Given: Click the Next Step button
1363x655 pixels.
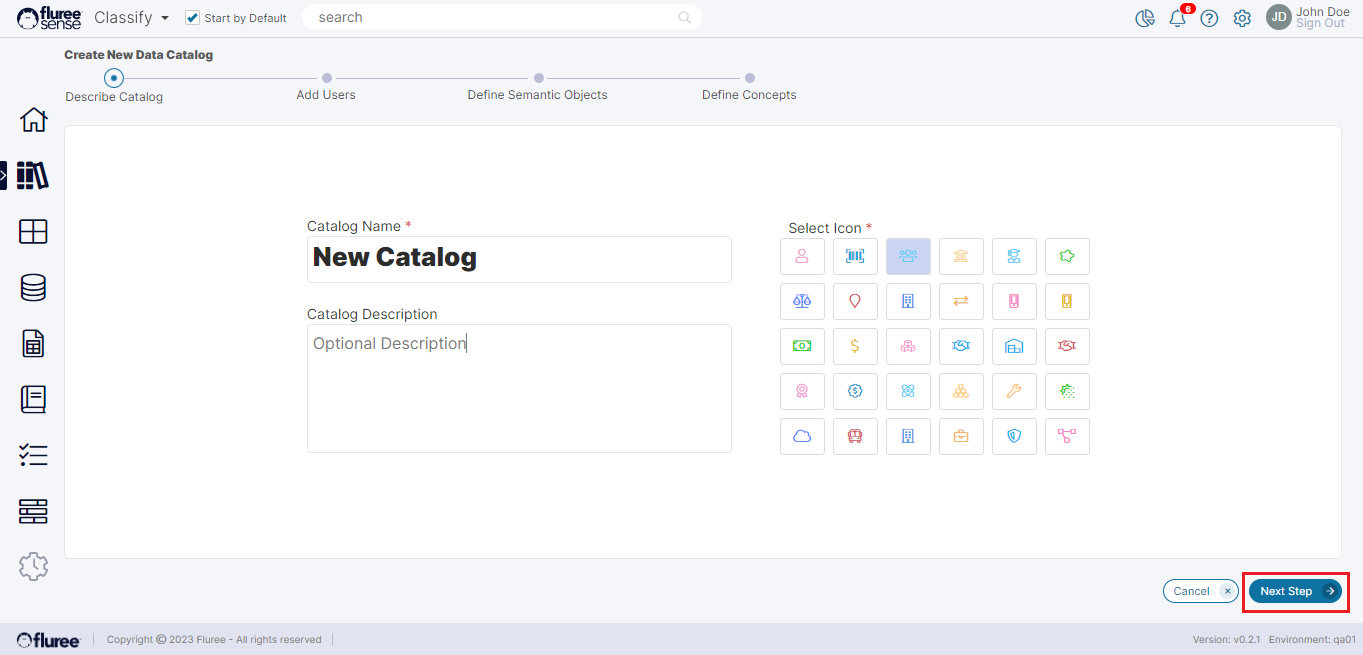Looking at the screenshot, I should 1296,591.
